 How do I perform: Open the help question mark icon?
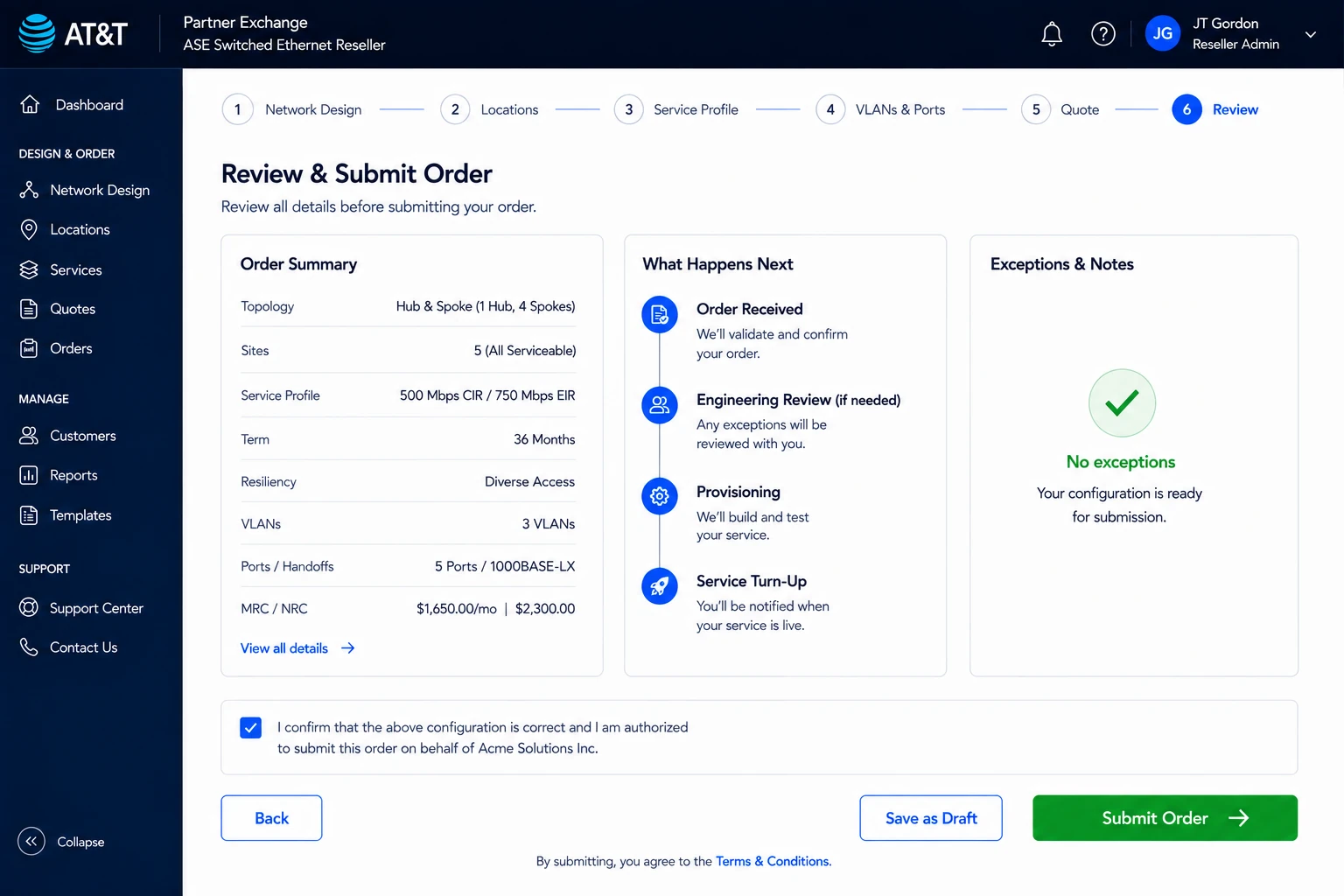(x=1103, y=34)
